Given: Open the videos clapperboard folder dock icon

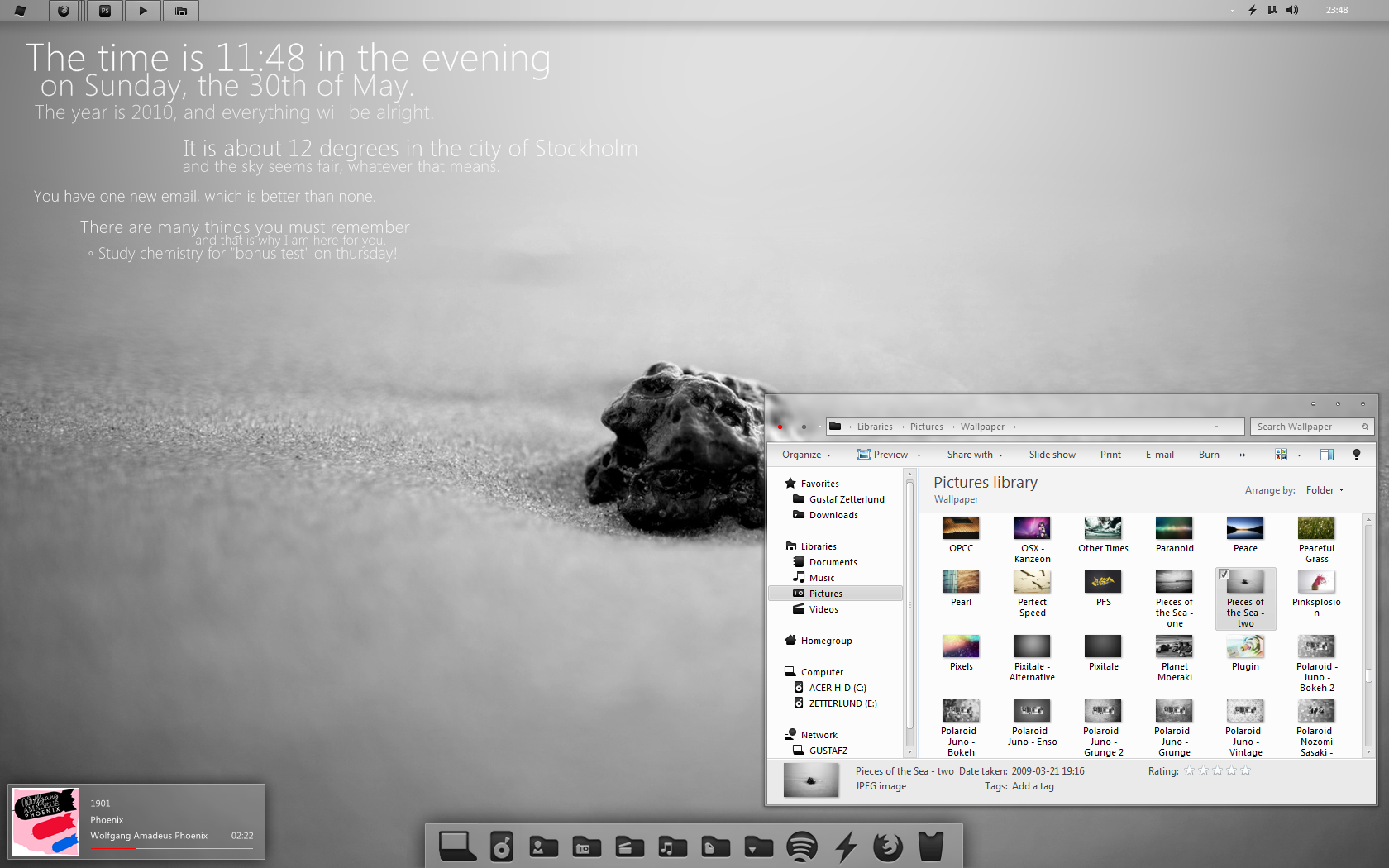Looking at the screenshot, I should click(x=630, y=847).
